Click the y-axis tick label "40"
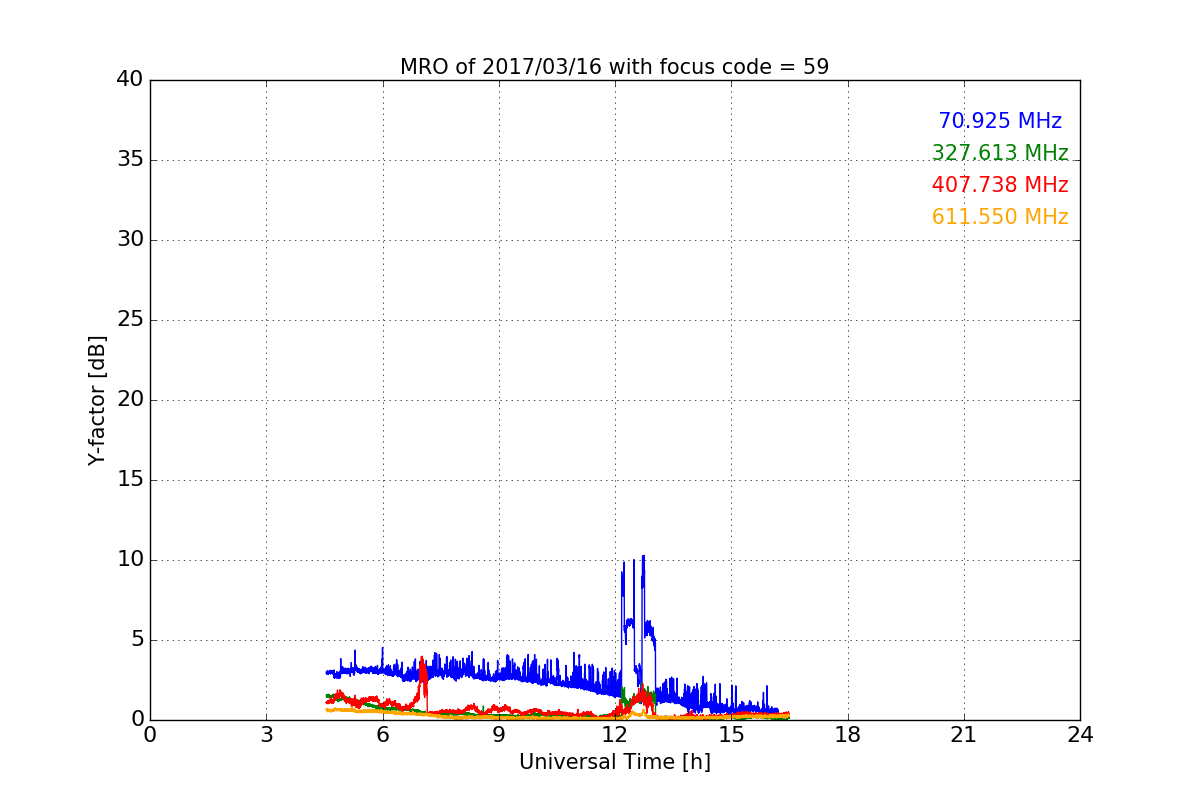1200x800 pixels. [x=130, y=80]
